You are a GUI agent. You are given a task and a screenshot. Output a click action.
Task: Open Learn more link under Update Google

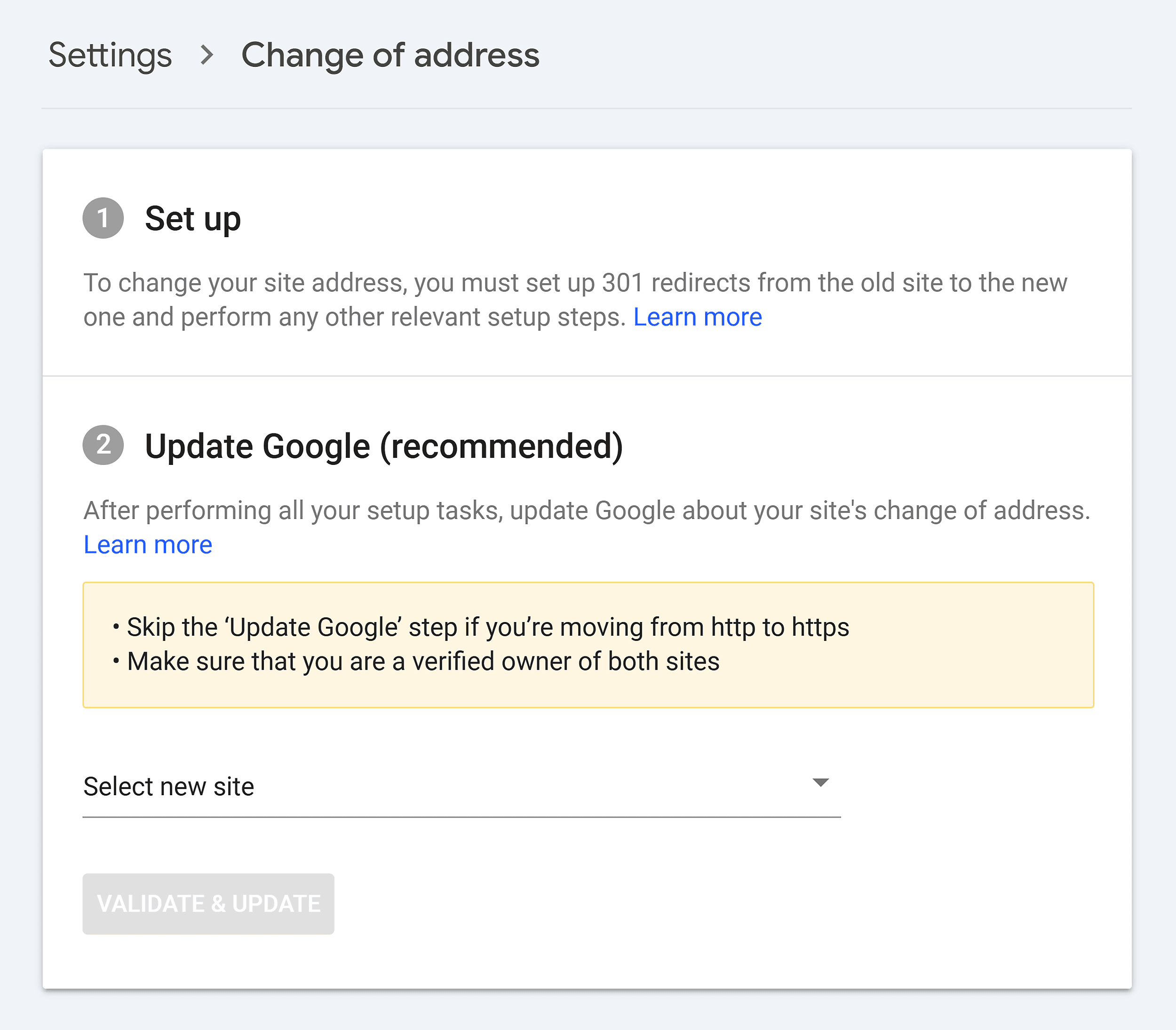pos(148,544)
